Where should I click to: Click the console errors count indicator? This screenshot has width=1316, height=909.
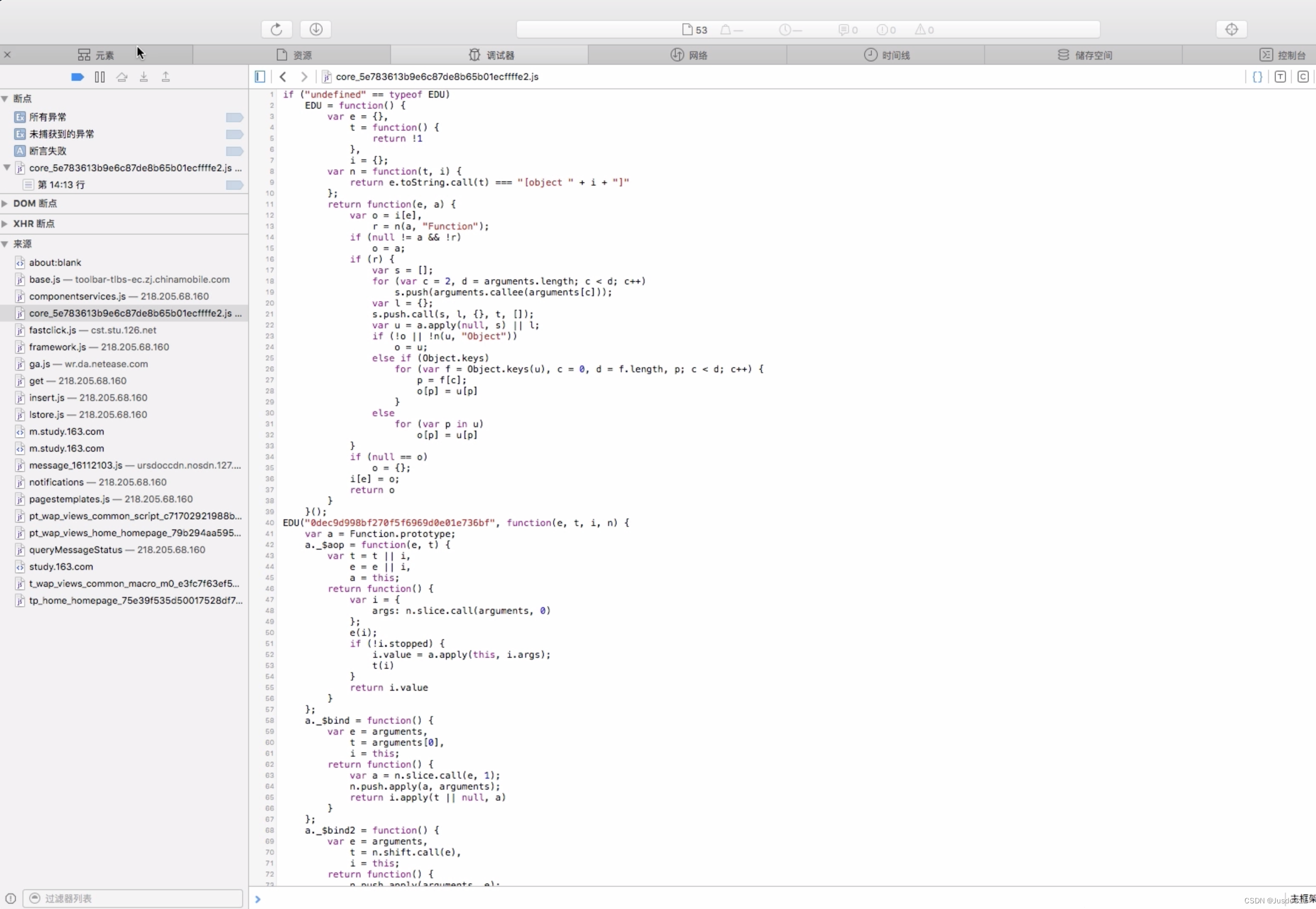[x=887, y=30]
